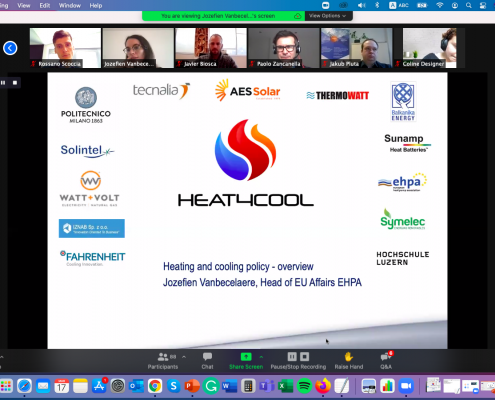Open the Edit menu
The height and width of the screenshot is (400, 495).
click(x=45, y=5)
